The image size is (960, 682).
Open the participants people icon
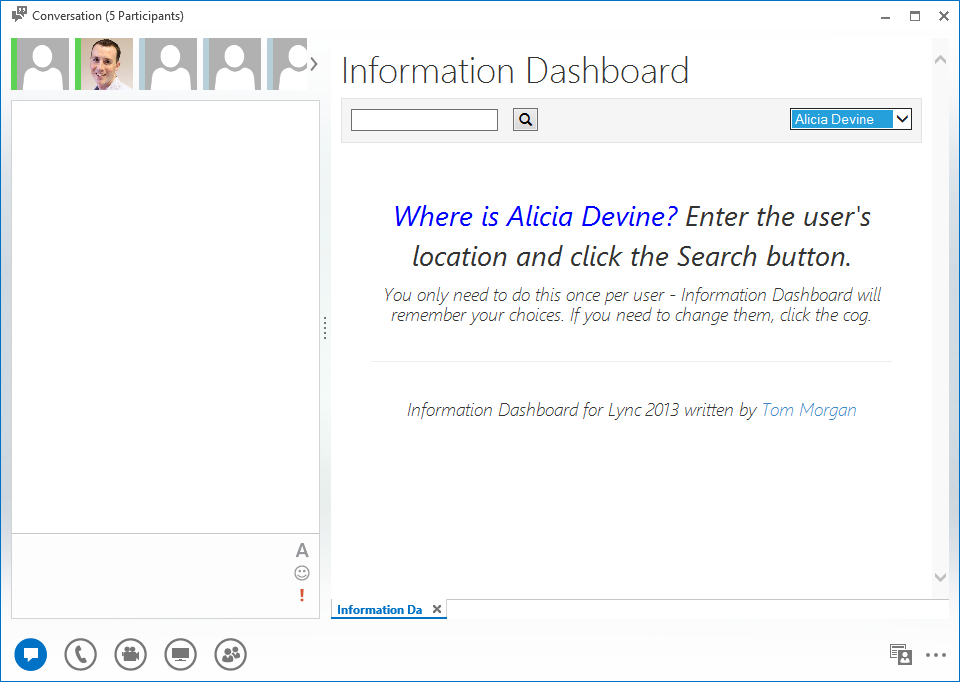[231, 654]
